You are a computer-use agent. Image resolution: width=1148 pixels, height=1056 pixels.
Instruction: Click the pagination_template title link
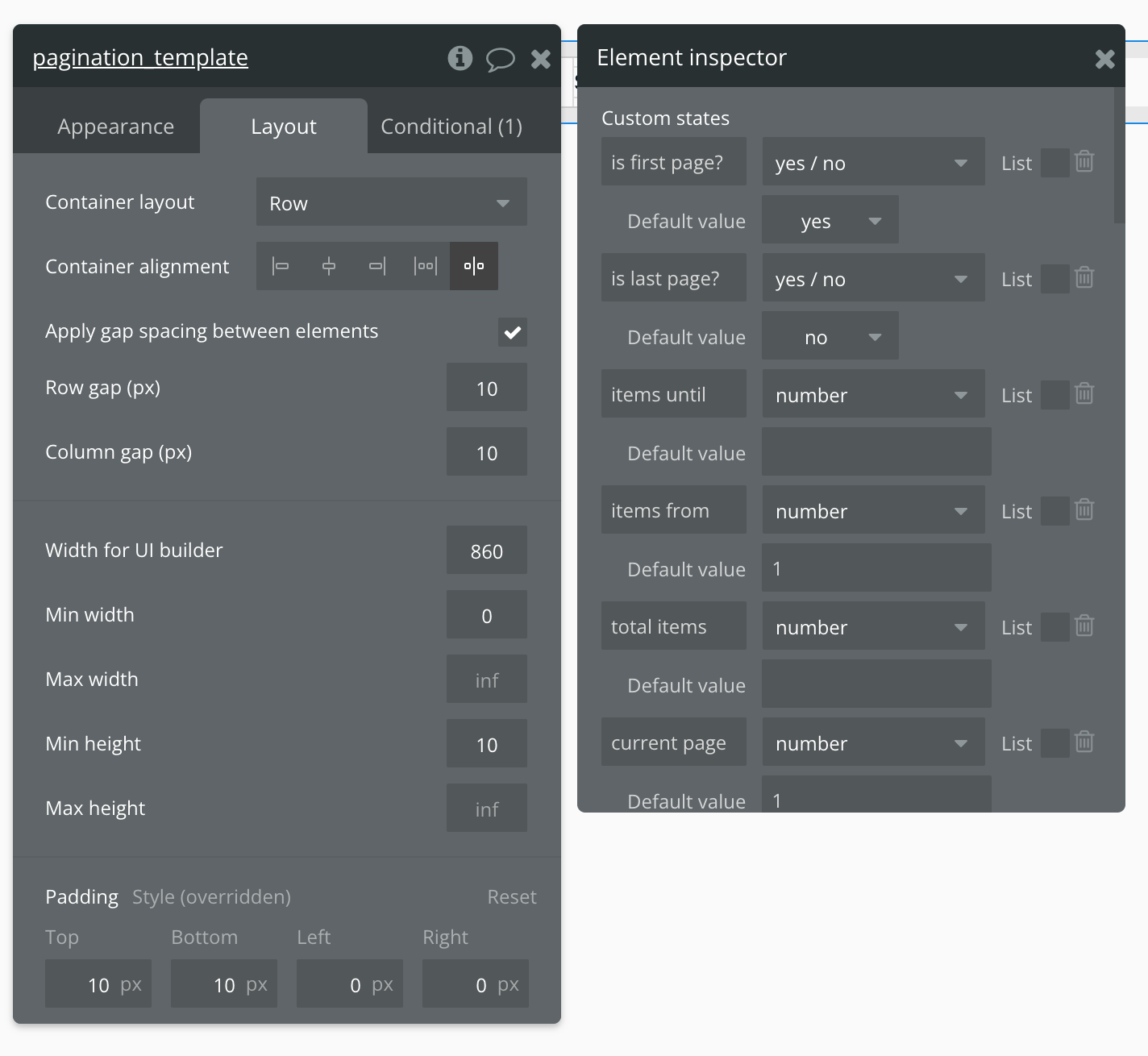coord(140,58)
